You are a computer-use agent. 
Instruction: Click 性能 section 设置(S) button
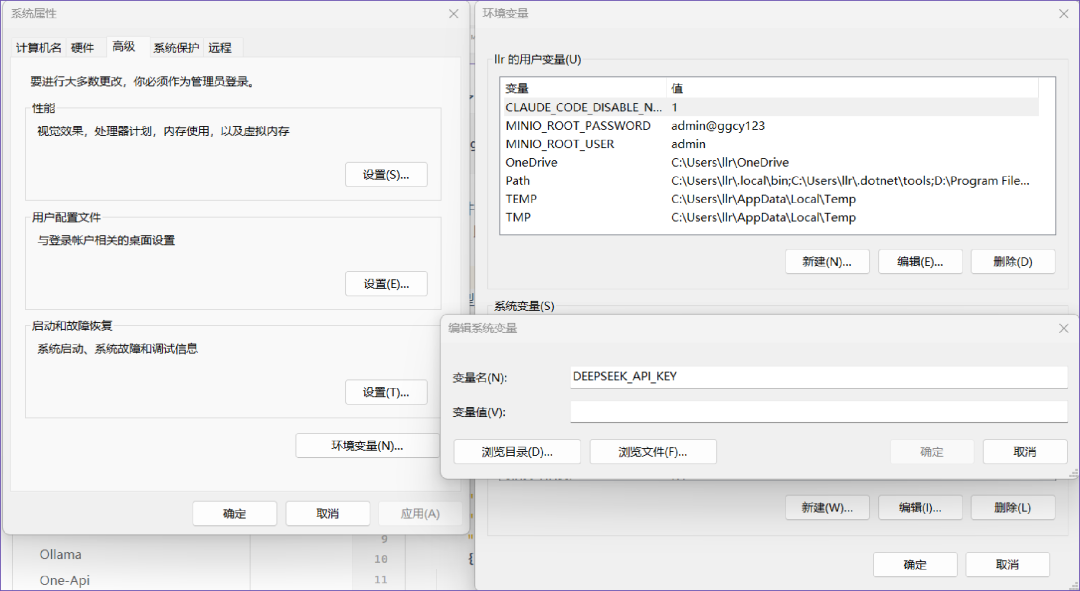(x=386, y=173)
